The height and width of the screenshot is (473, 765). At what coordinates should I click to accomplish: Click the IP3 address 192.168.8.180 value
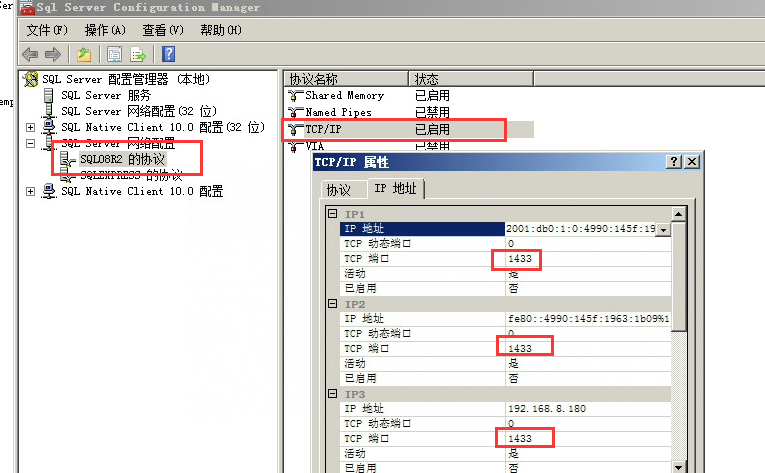(546, 409)
